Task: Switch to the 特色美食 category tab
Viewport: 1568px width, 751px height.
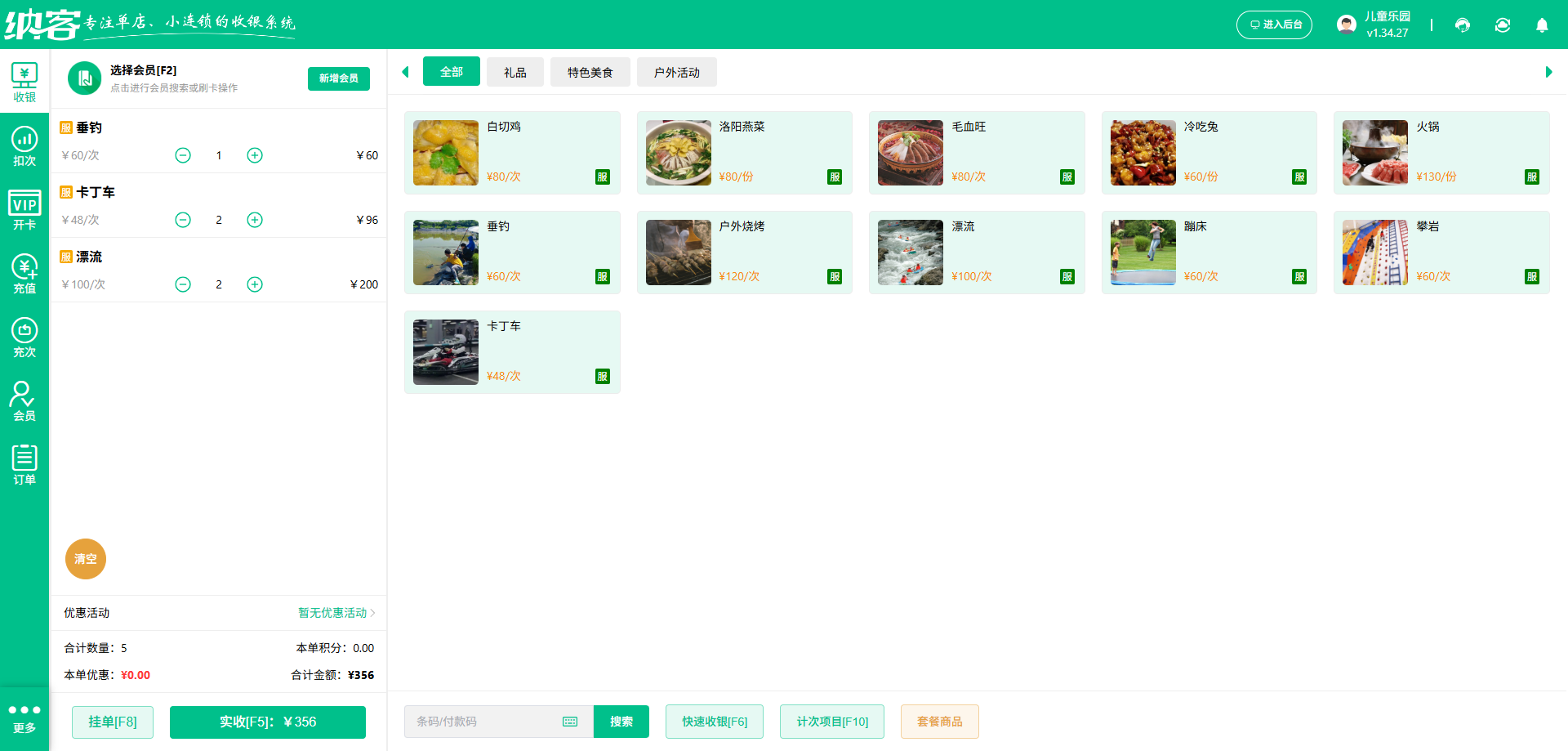Action: point(590,73)
